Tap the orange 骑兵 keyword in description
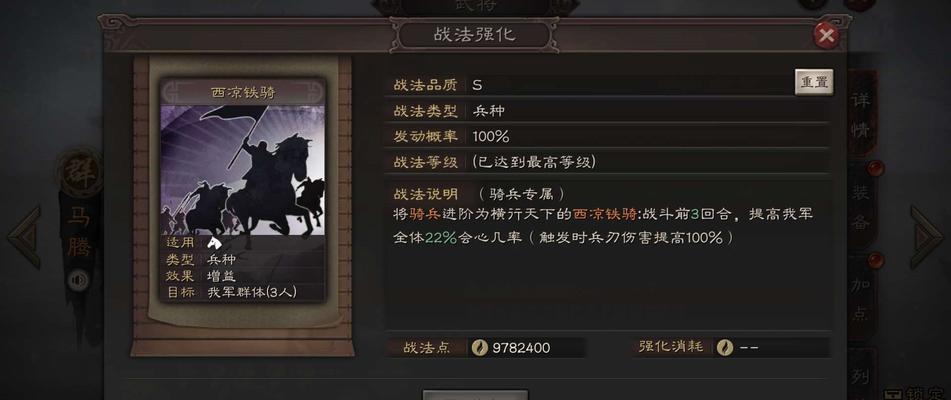Screen dimensions: 951x400 [425, 214]
